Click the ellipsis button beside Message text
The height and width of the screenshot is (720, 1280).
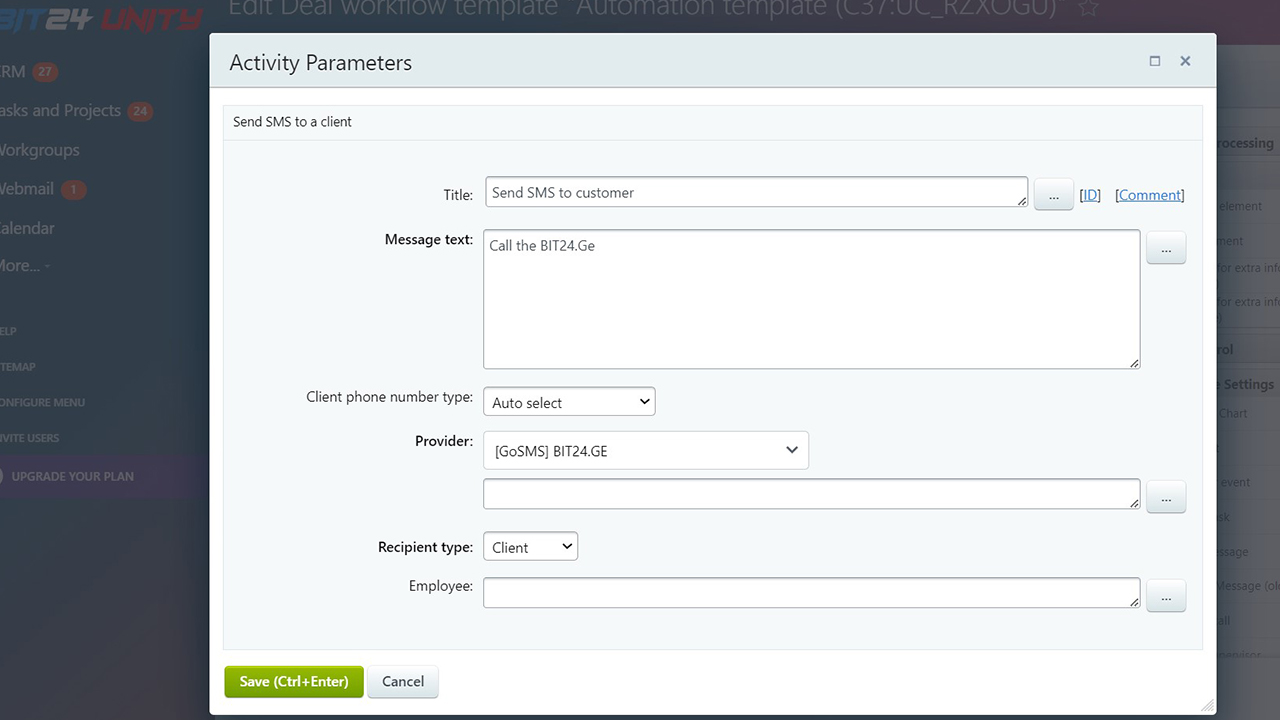point(1165,248)
